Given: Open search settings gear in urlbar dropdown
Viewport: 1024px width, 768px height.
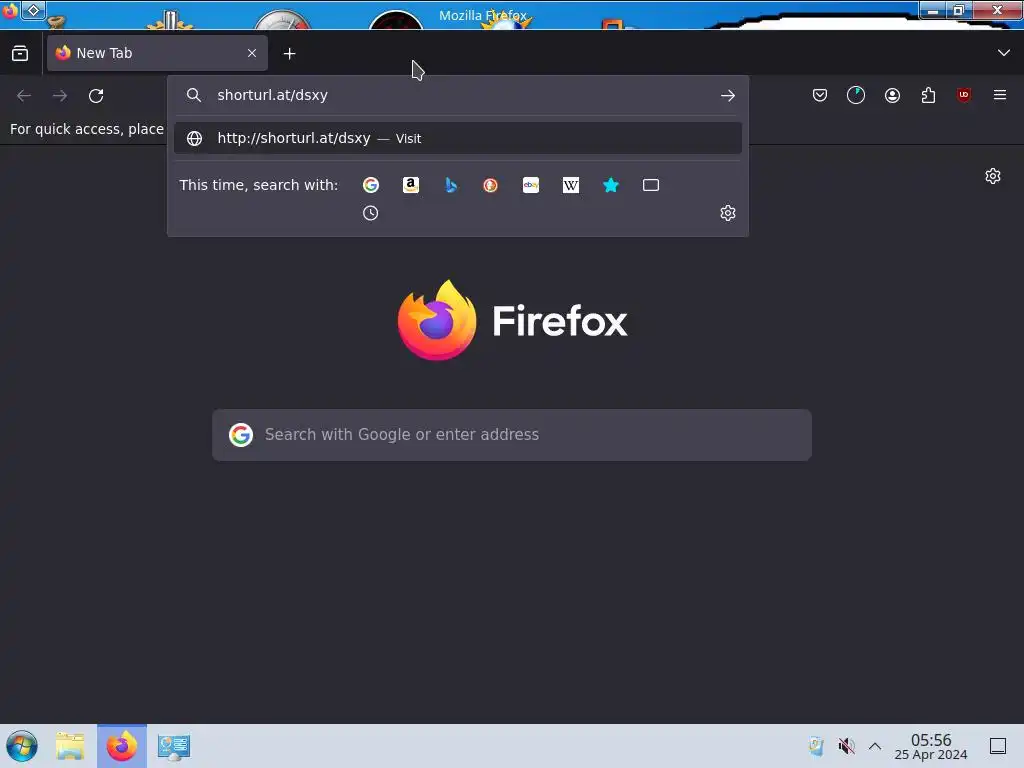Looking at the screenshot, I should [x=728, y=213].
